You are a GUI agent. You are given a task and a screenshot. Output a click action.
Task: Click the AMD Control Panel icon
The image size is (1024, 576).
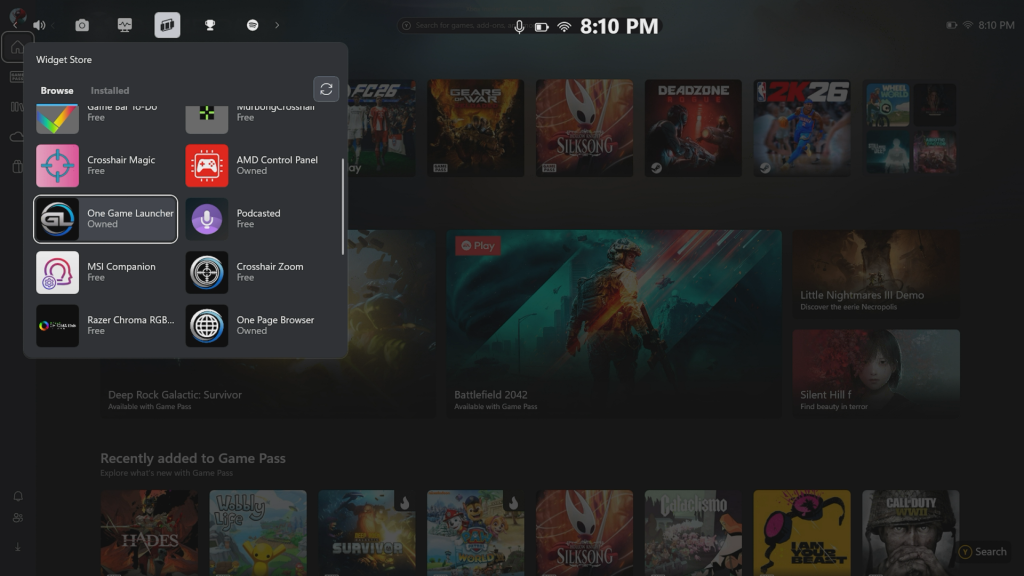pyautogui.click(x=207, y=166)
